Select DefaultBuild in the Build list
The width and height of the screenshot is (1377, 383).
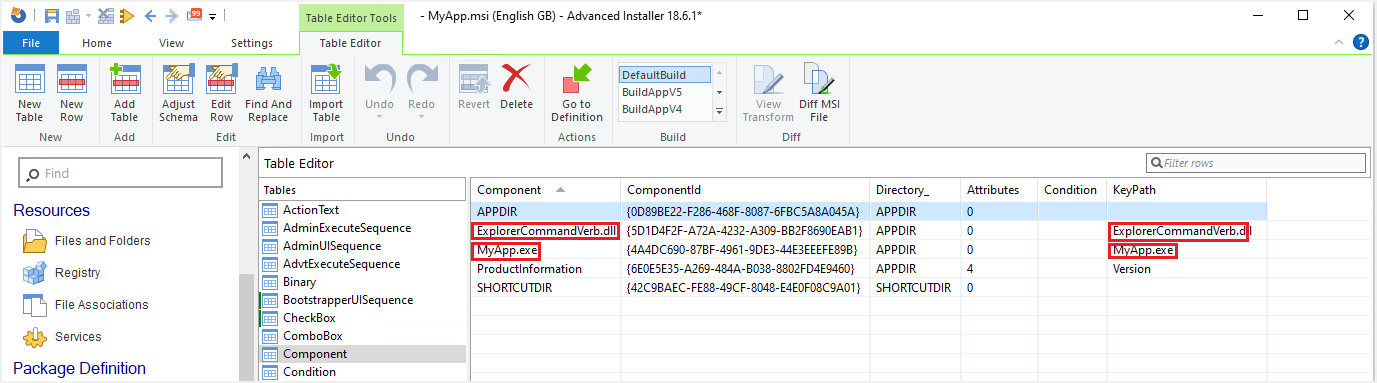pyautogui.click(x=665, y=75)
